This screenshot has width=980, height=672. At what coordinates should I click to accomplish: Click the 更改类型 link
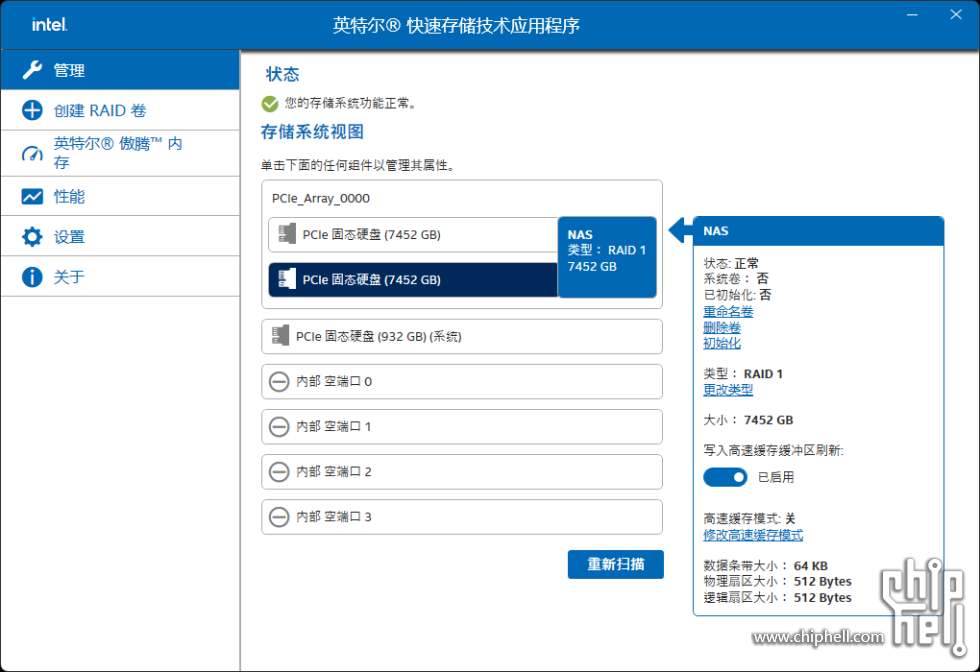(x=728, y=390)
